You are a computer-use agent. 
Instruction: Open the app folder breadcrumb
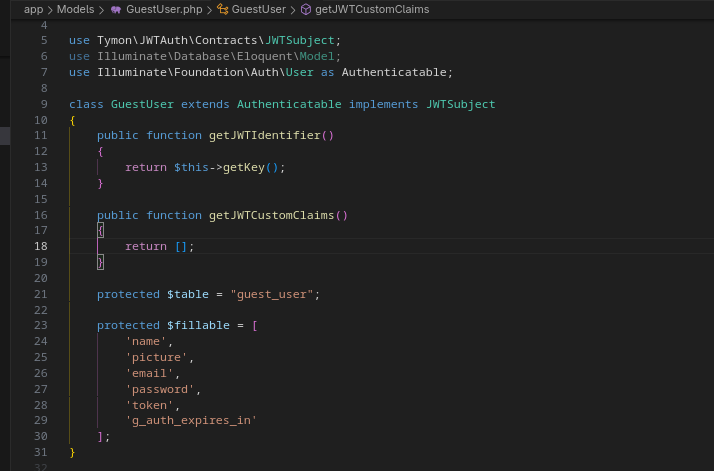33,9
